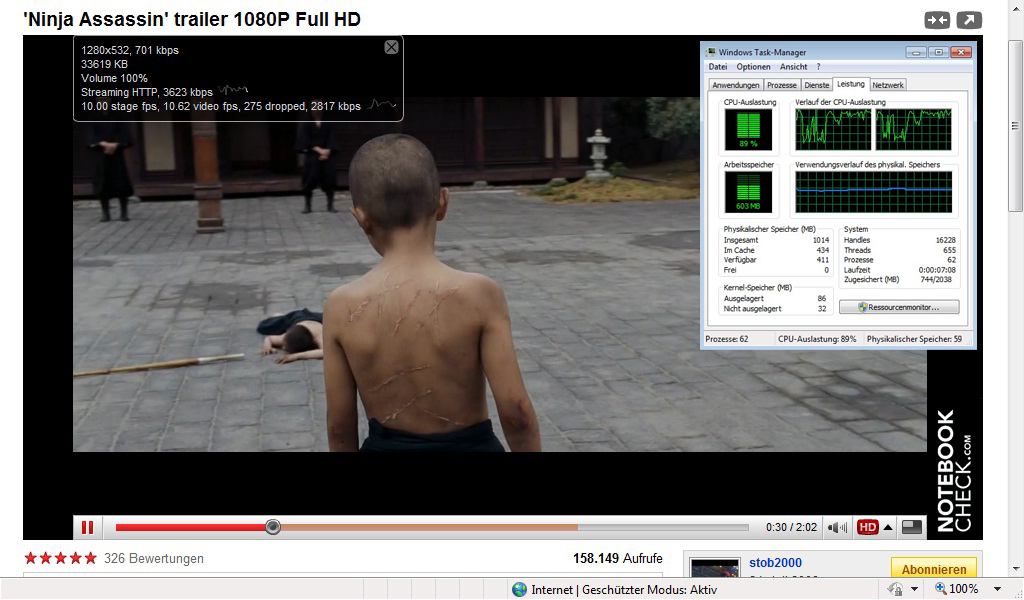Click the Task-Manager title bar icon
This screenshot has height=600, width=1024.
click(x=711, y=52)
